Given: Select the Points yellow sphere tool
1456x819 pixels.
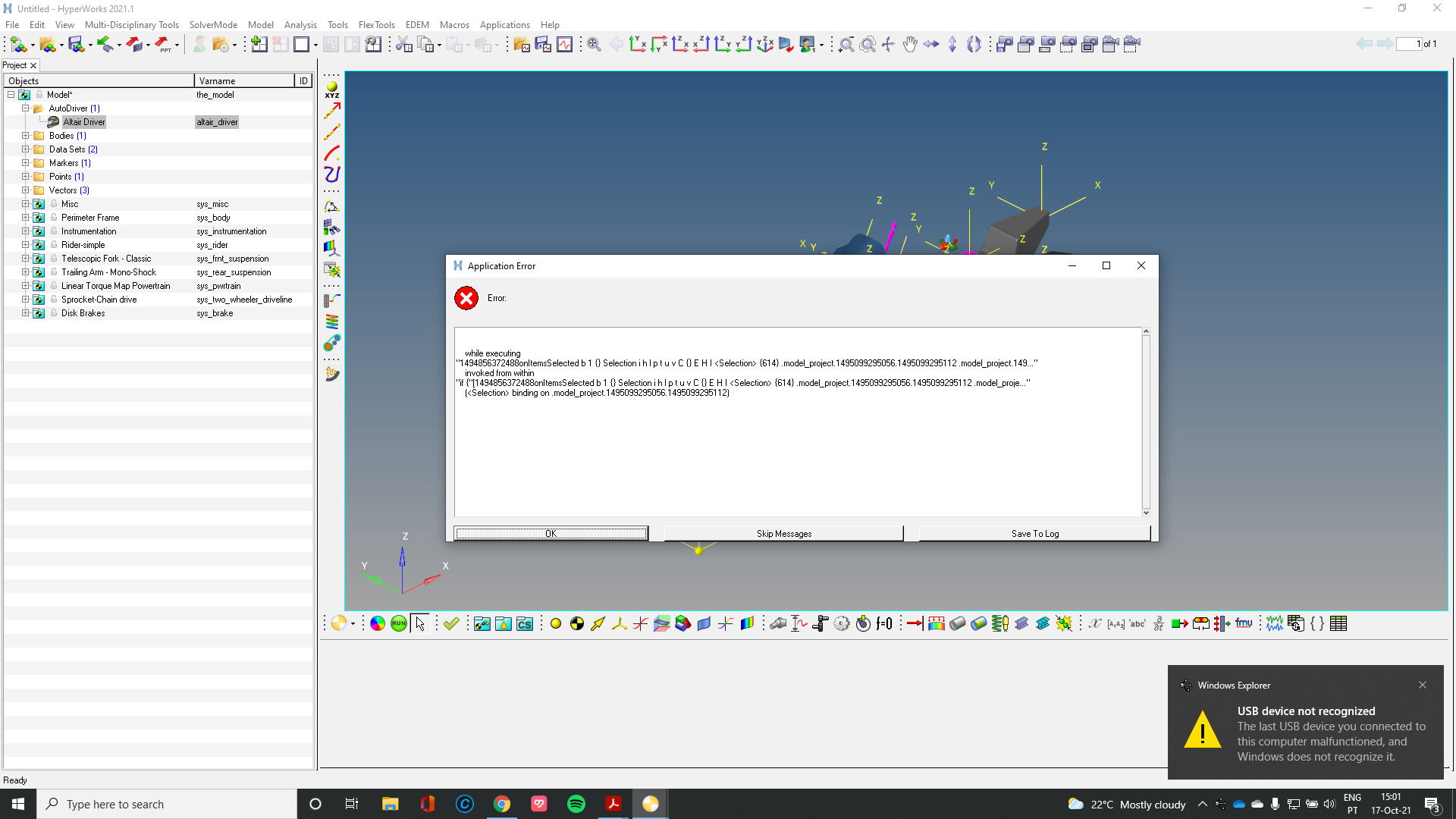Looking at the screenshot, I should point(556,623).
